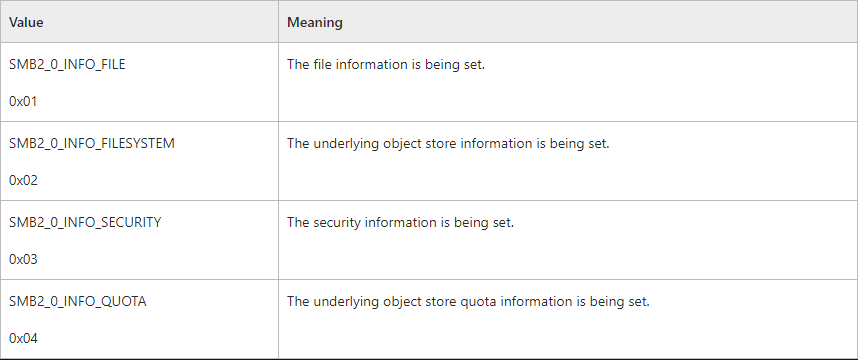Click the 0x03 value
This screenshot has height=360, width=858.
point(24,259)
